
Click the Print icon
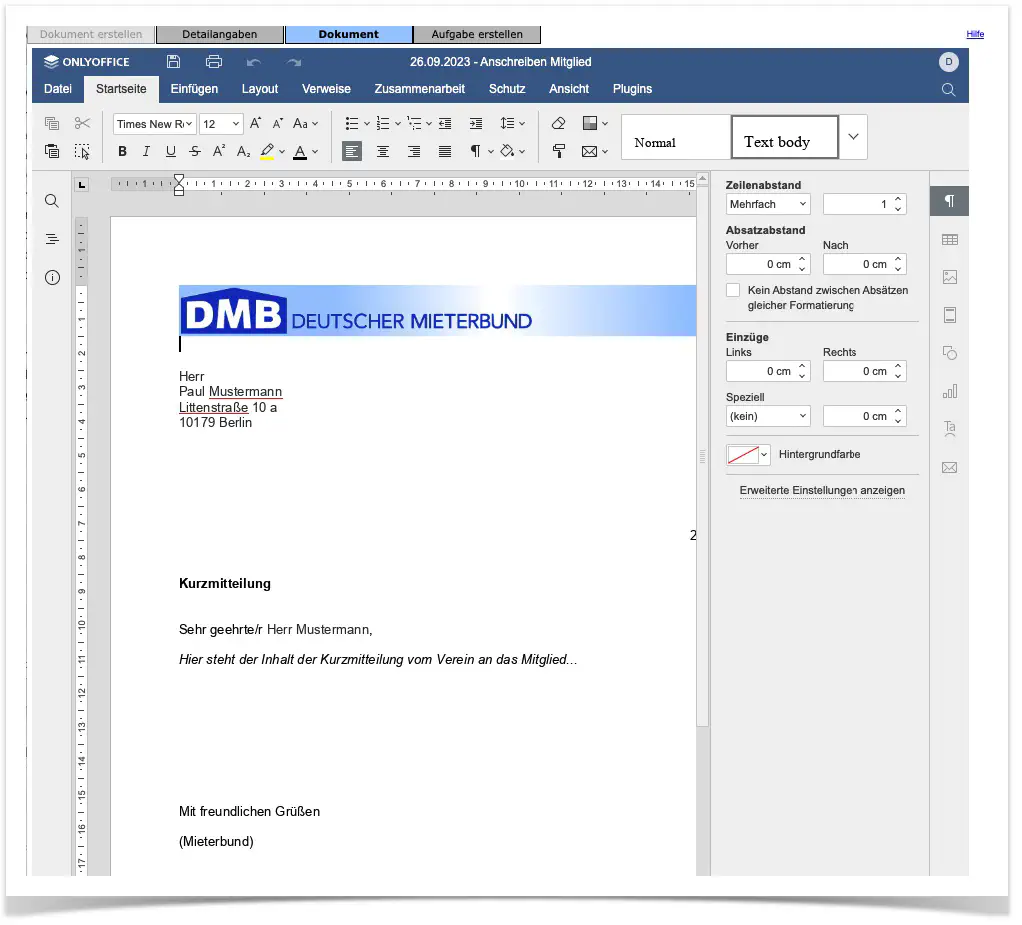(x=213, y=62)
